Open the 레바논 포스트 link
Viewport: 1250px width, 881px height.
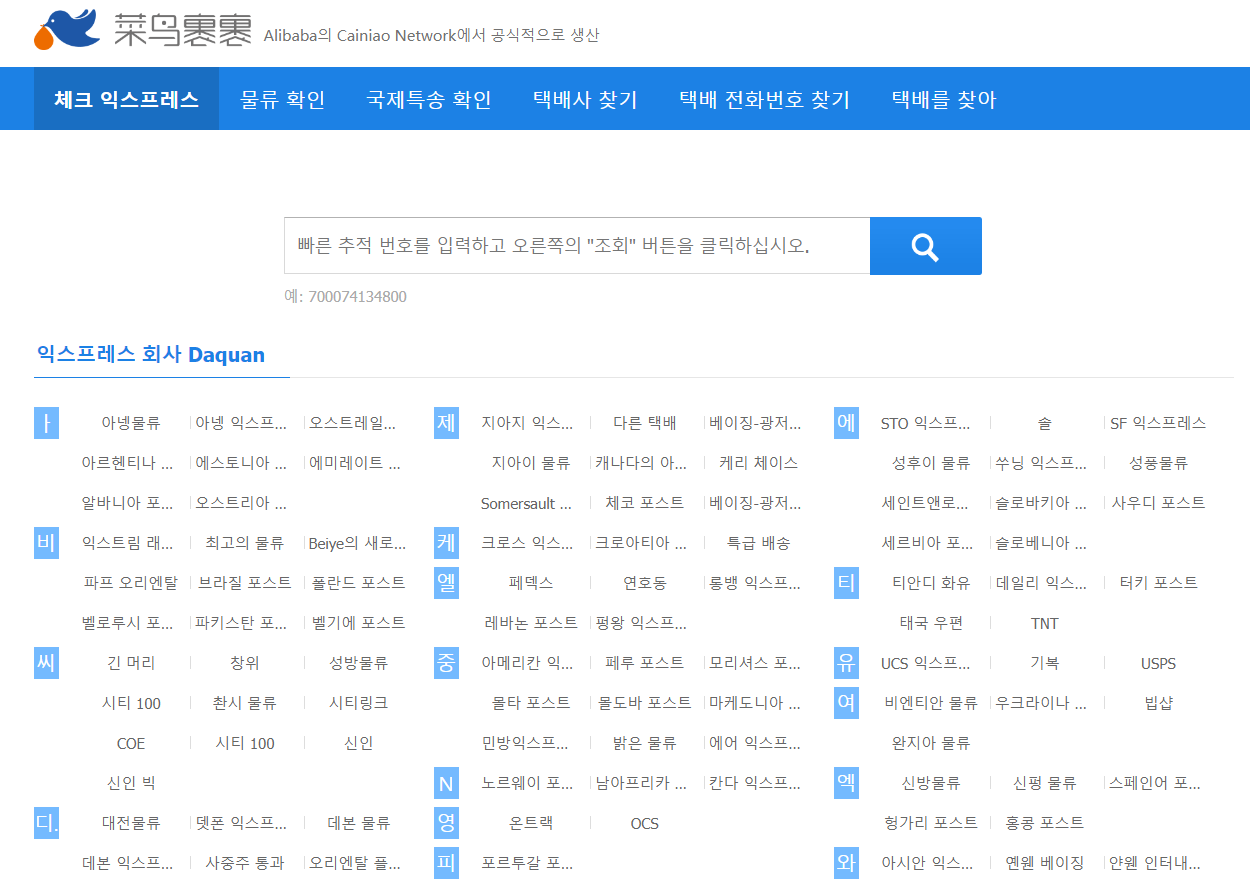click(x=531, y=623)
